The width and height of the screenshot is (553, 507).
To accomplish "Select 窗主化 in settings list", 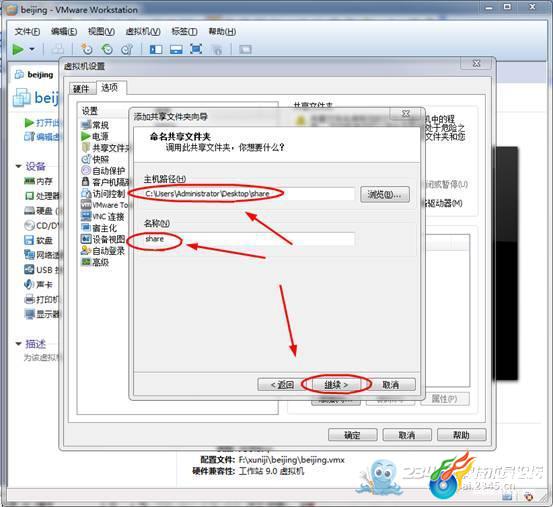I will [x=99, y=228].
